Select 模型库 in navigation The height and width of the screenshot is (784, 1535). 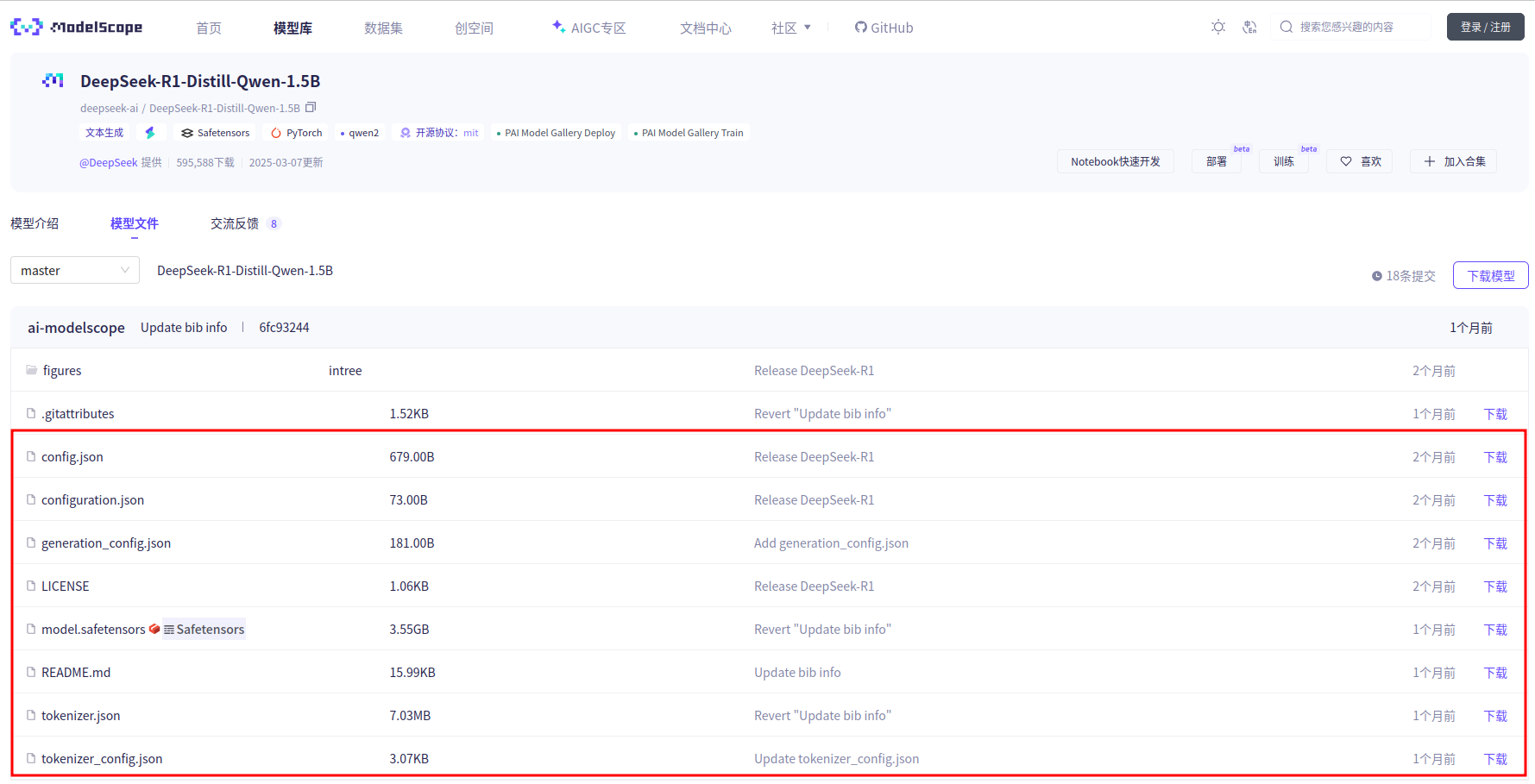pos(293,28)
